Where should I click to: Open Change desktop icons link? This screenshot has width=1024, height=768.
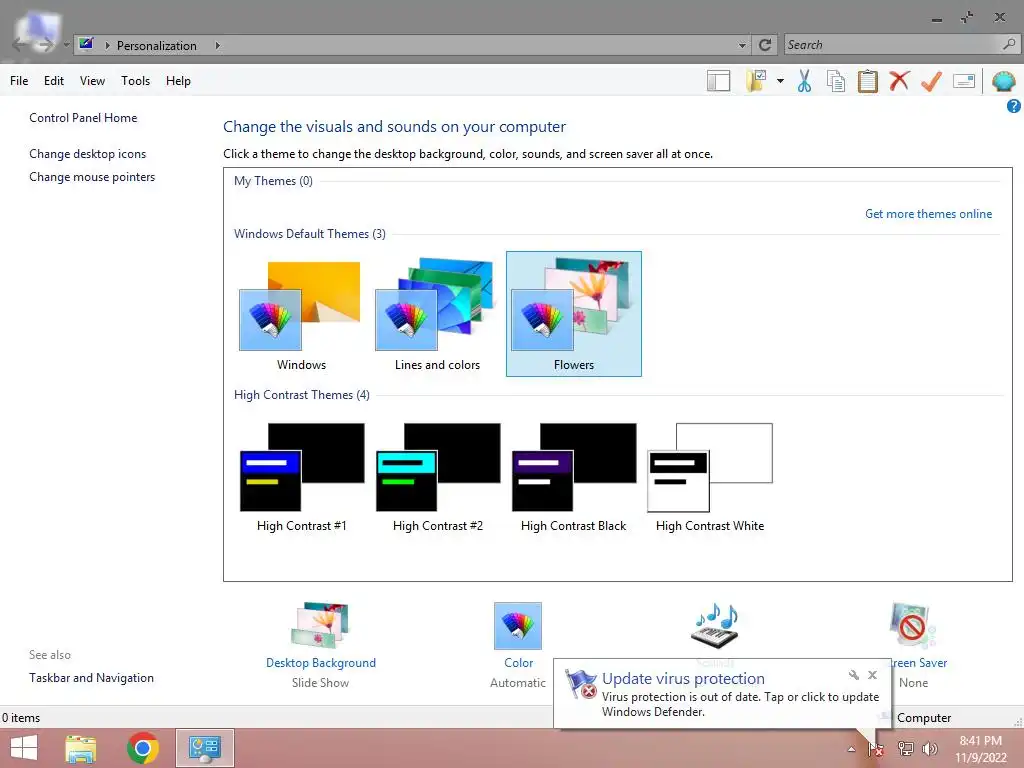tap(88, 154)
